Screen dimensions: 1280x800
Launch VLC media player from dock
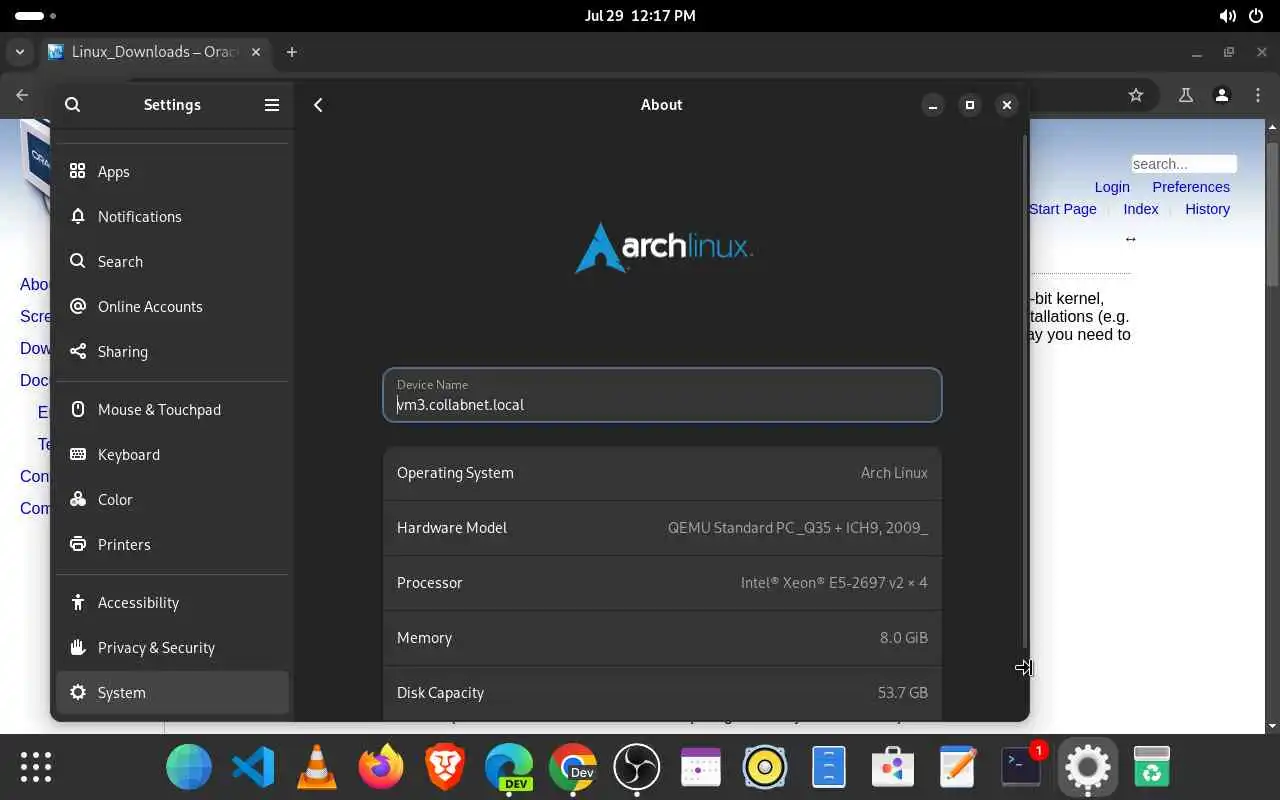[317, 767]
